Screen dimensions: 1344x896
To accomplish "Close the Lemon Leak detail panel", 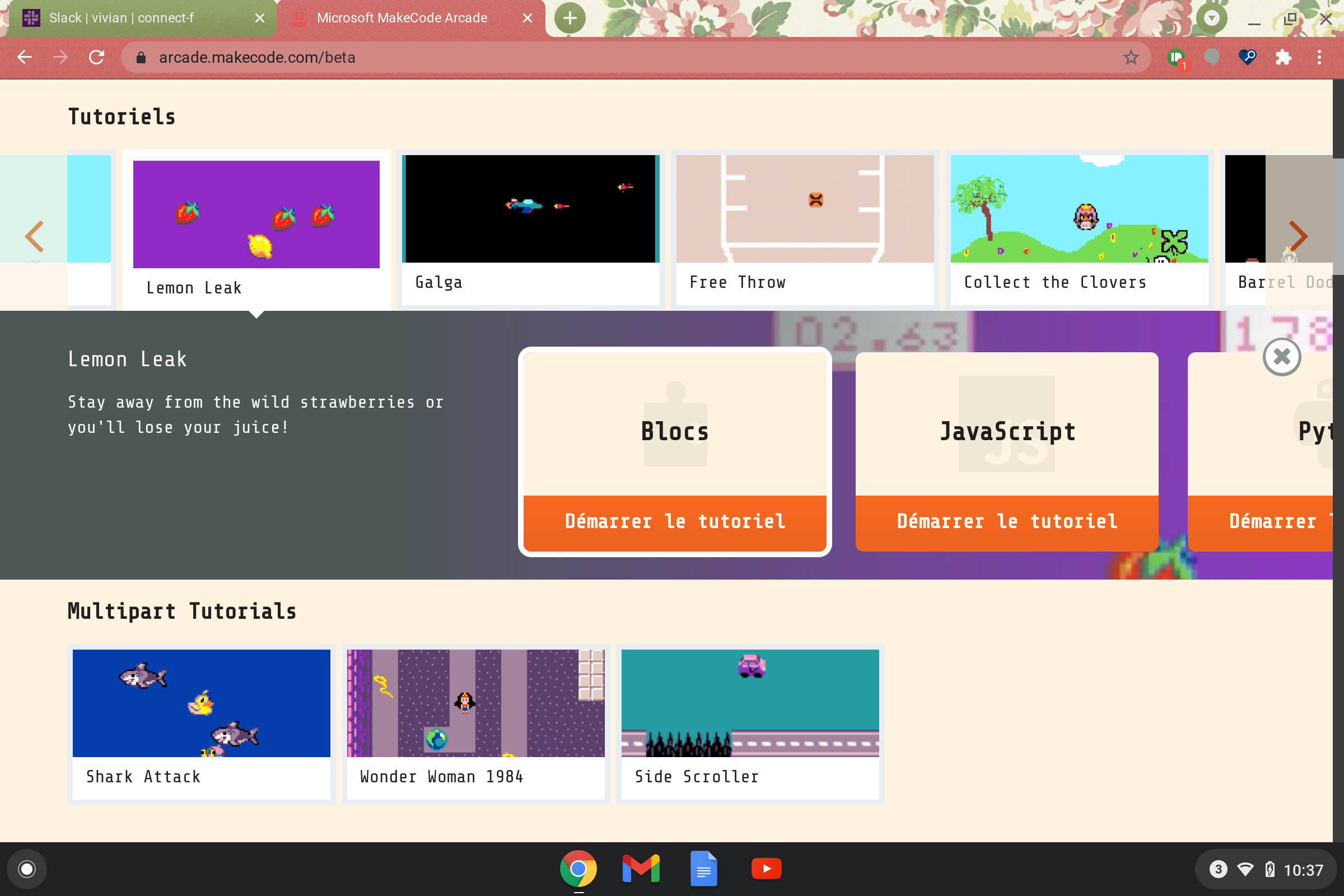I will [x=1282, y=357].
